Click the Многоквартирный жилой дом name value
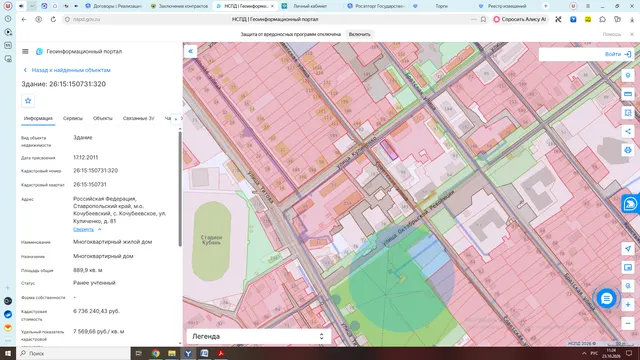This screenshot has height=360, width=640. point(113,242)
